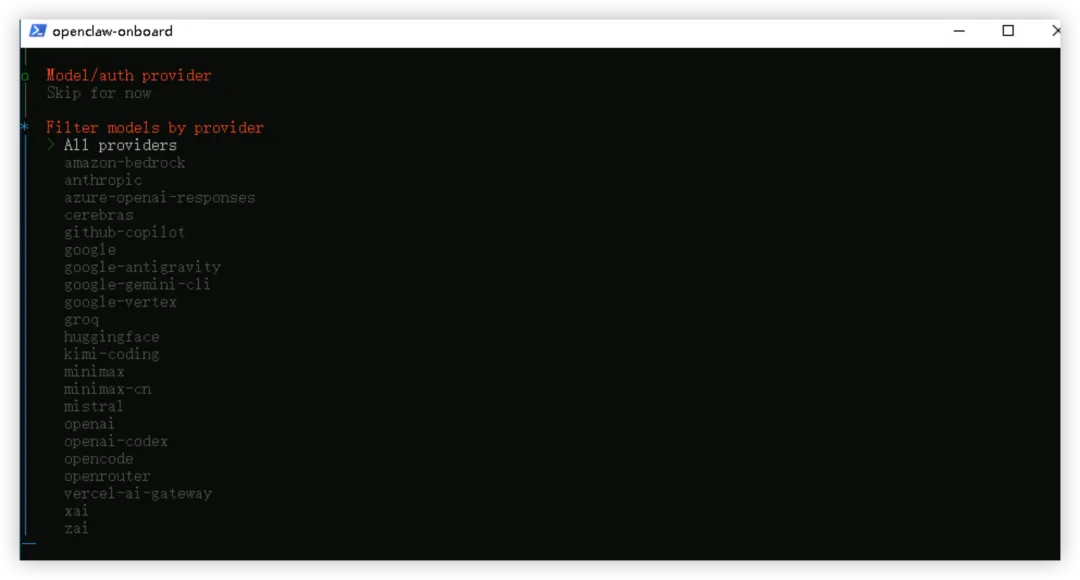Click the mistral provider entry

point(94,406)
